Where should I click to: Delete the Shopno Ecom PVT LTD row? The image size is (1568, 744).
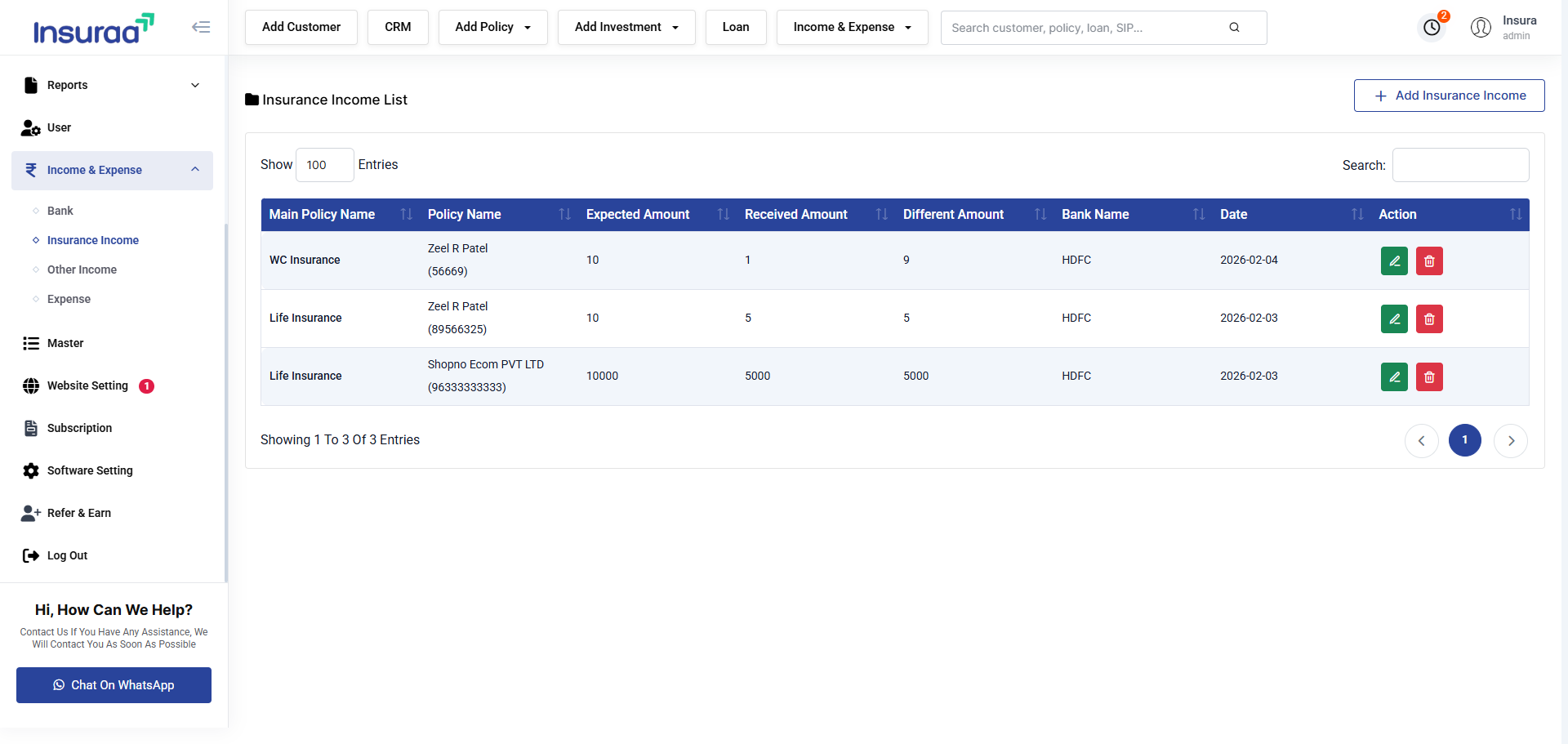(1429, 377)
